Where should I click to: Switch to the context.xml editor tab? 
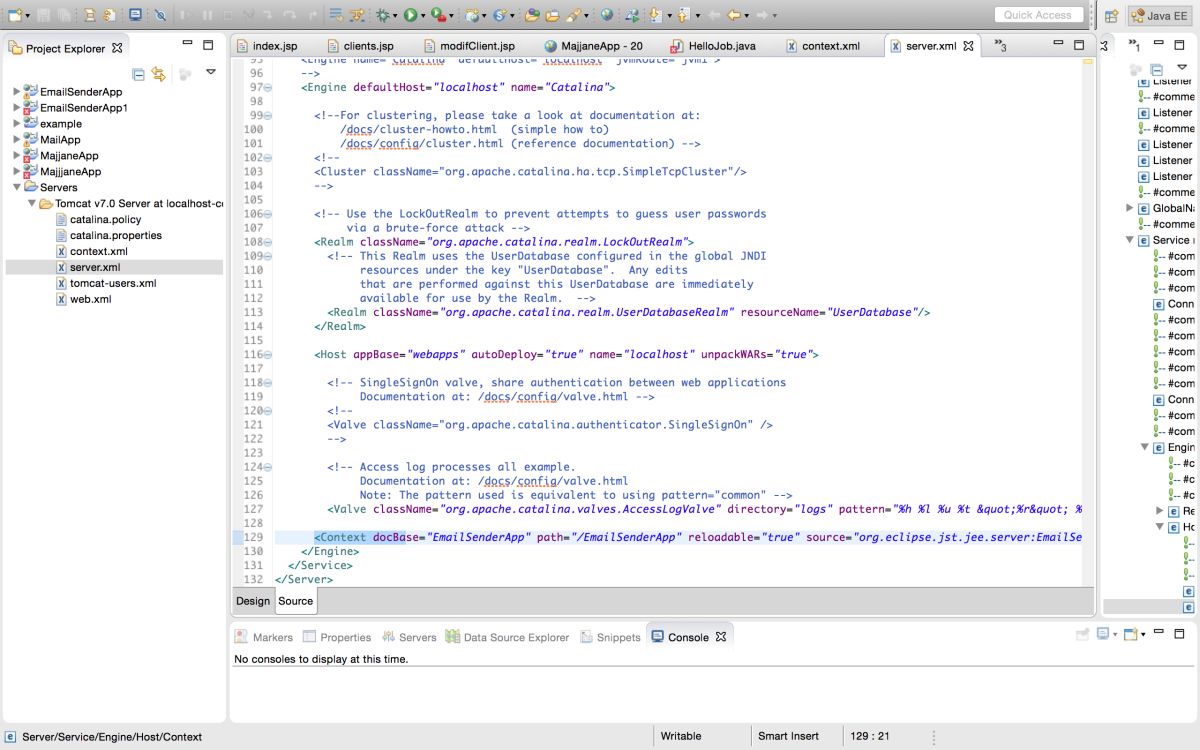click(x=822, y=46)
